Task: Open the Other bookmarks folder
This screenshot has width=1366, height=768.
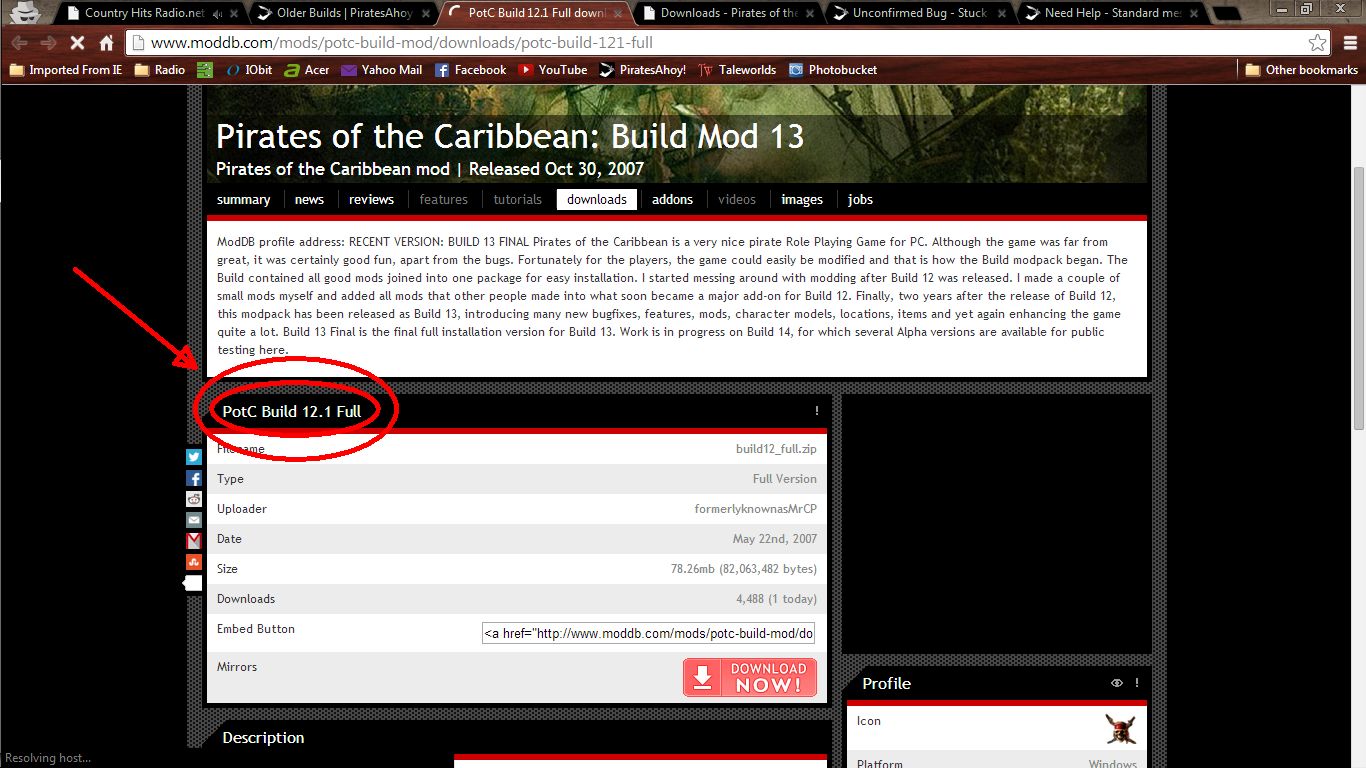Action: click(1301, 70)
